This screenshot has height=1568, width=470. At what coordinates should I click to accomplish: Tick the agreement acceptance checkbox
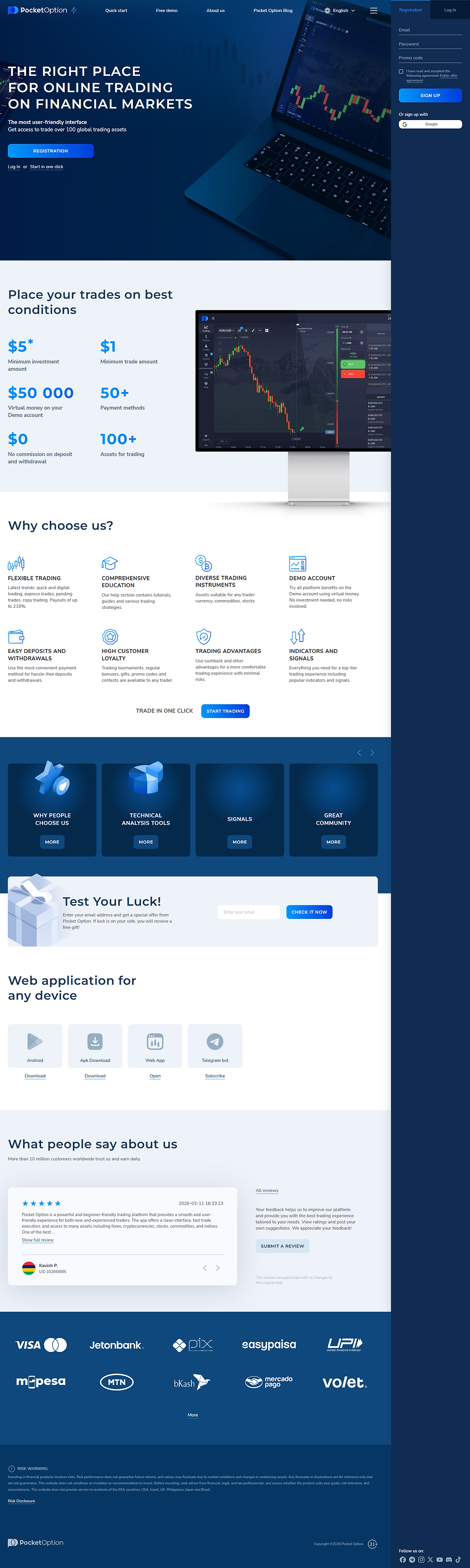click(x=400, y=71)
